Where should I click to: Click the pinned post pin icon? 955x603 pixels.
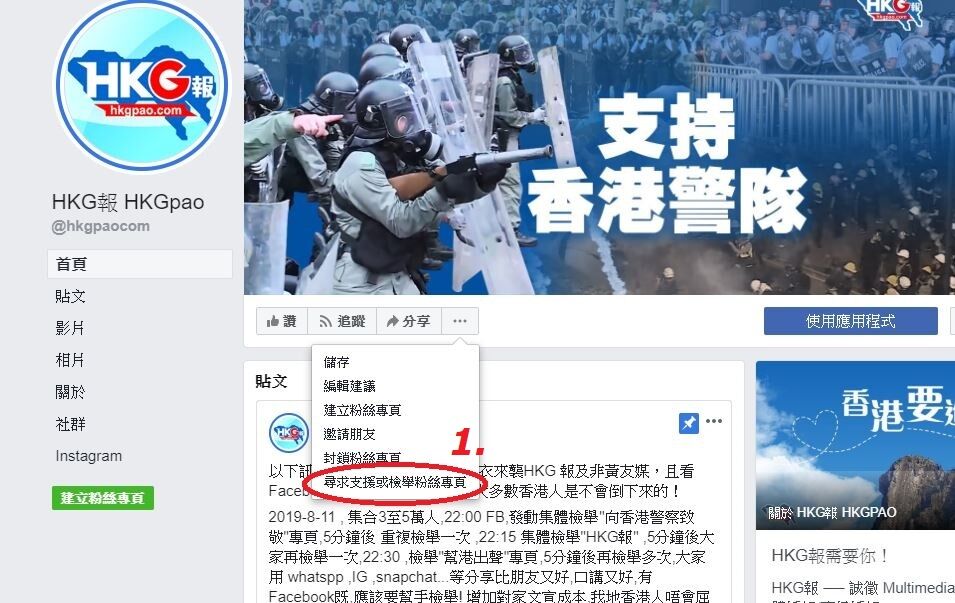689,422
